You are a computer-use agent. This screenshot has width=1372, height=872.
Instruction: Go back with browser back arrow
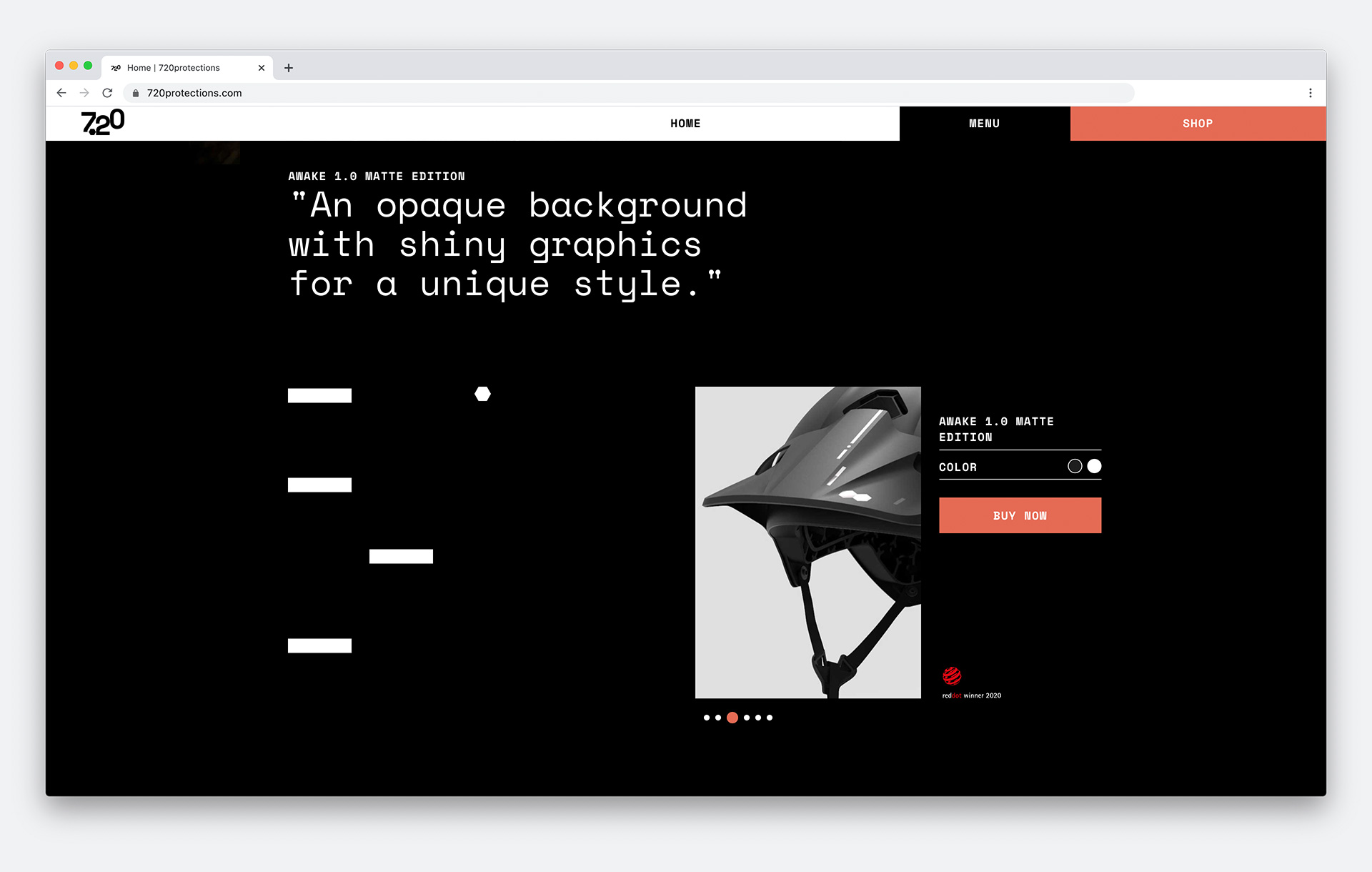pyautogui.click(x=61, y=93)
